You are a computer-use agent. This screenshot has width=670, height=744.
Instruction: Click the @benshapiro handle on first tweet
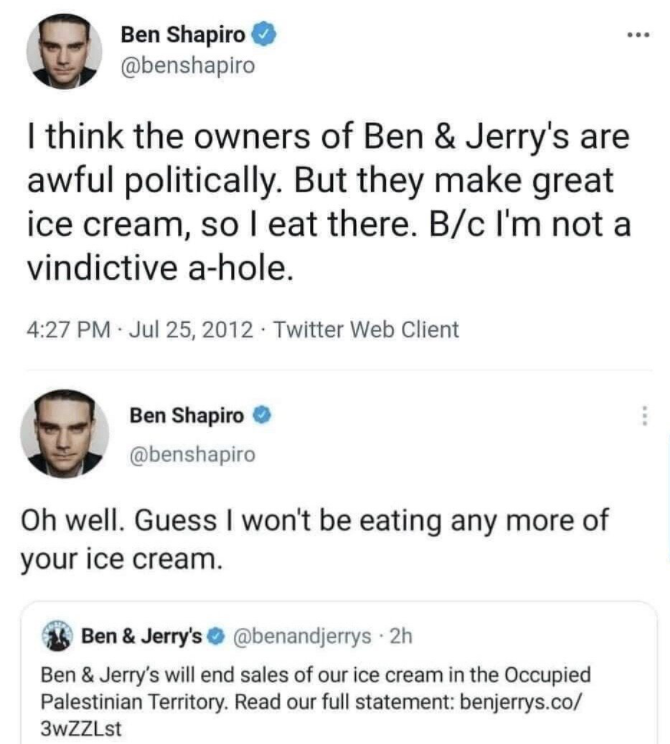point(187,66)
